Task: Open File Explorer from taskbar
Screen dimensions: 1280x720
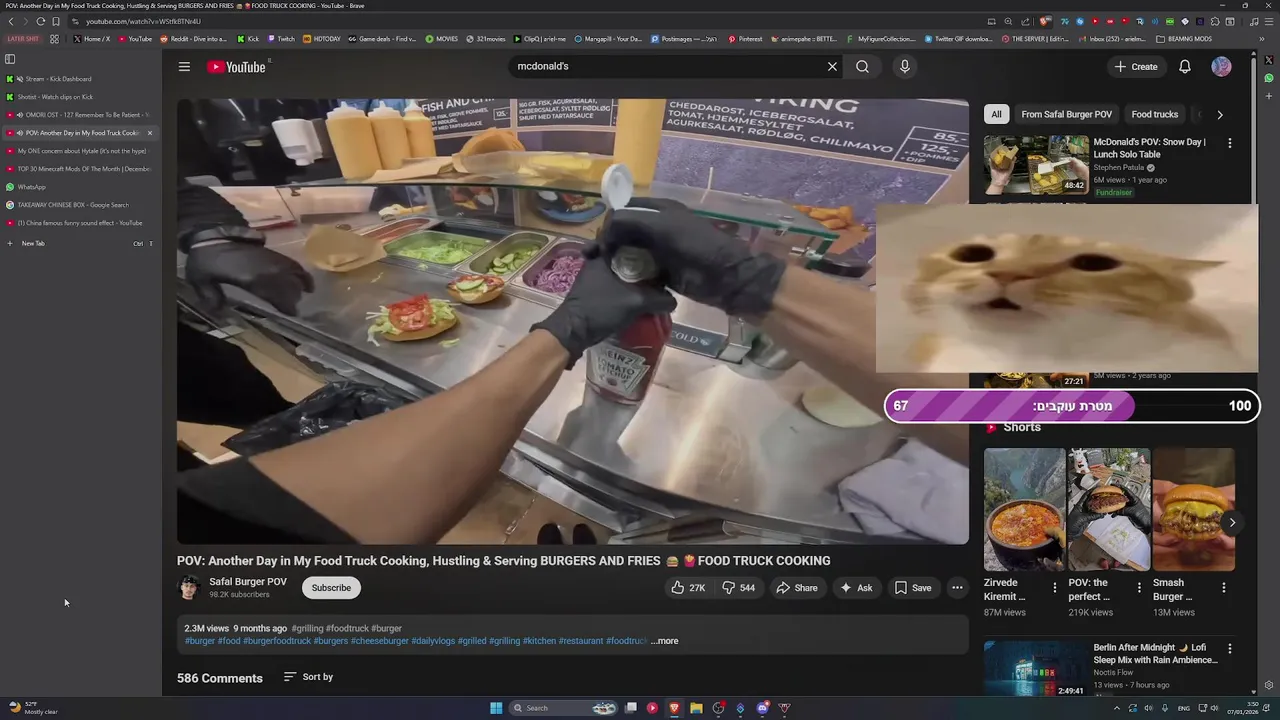Action: (x=696, y=708)
